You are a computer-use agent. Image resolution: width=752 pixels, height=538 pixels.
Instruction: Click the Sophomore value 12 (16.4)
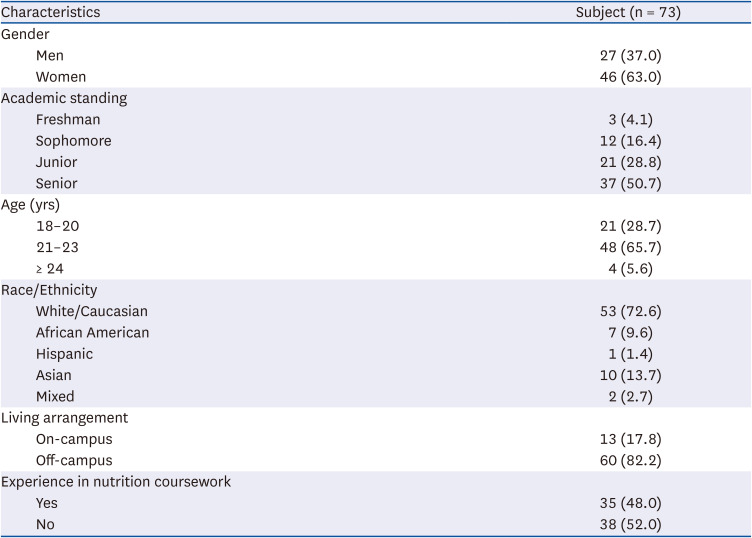point(629,141)
